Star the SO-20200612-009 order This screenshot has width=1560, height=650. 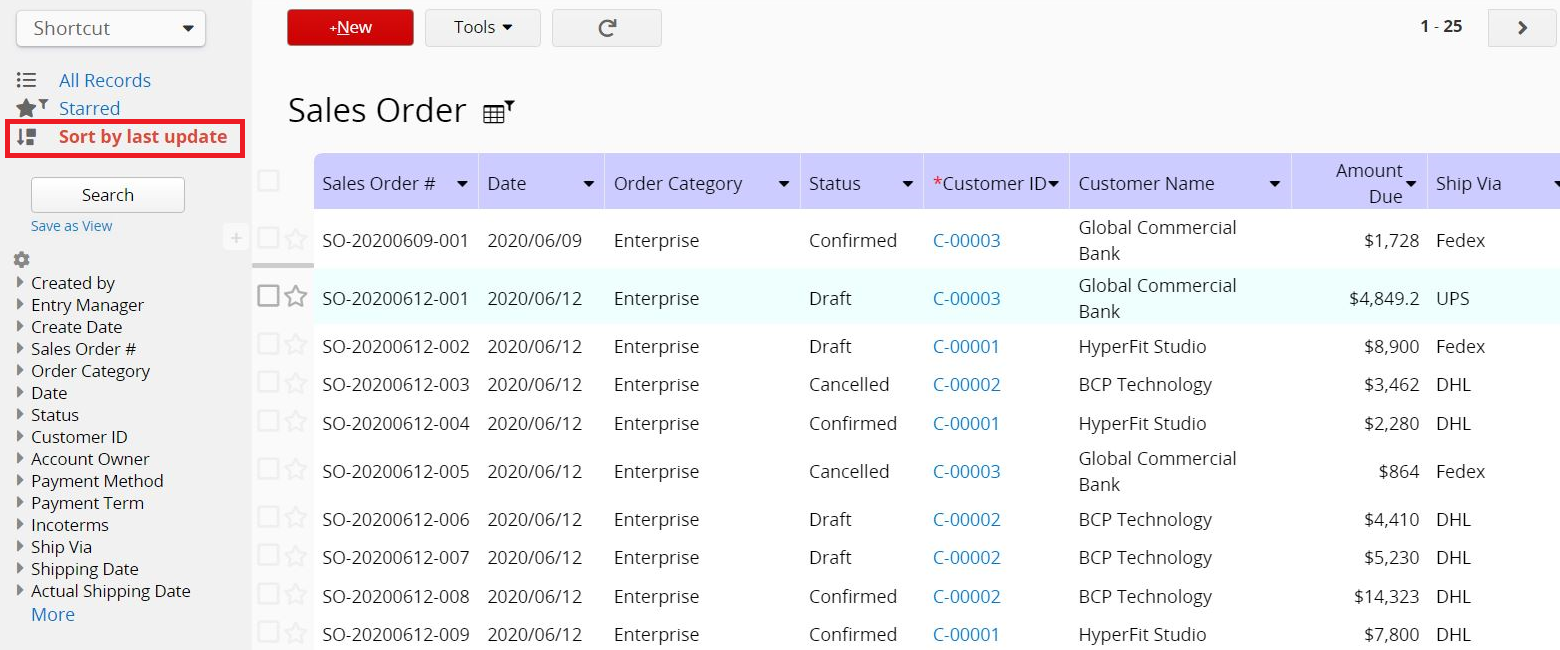(295, 633)
